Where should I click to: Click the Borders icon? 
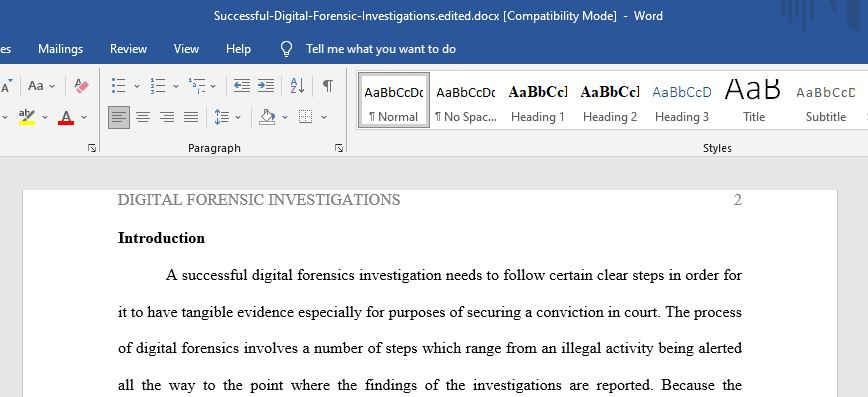coord(306,117)
